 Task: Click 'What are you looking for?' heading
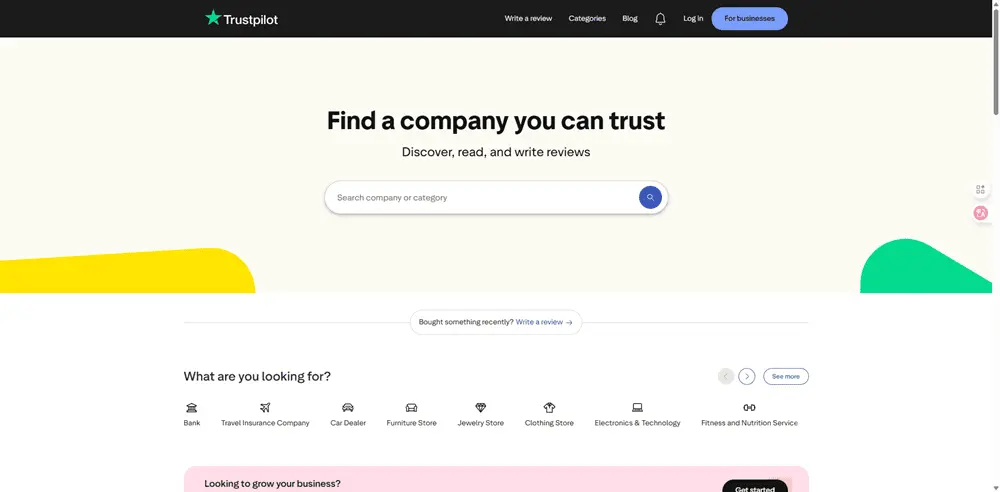[257, 376]
